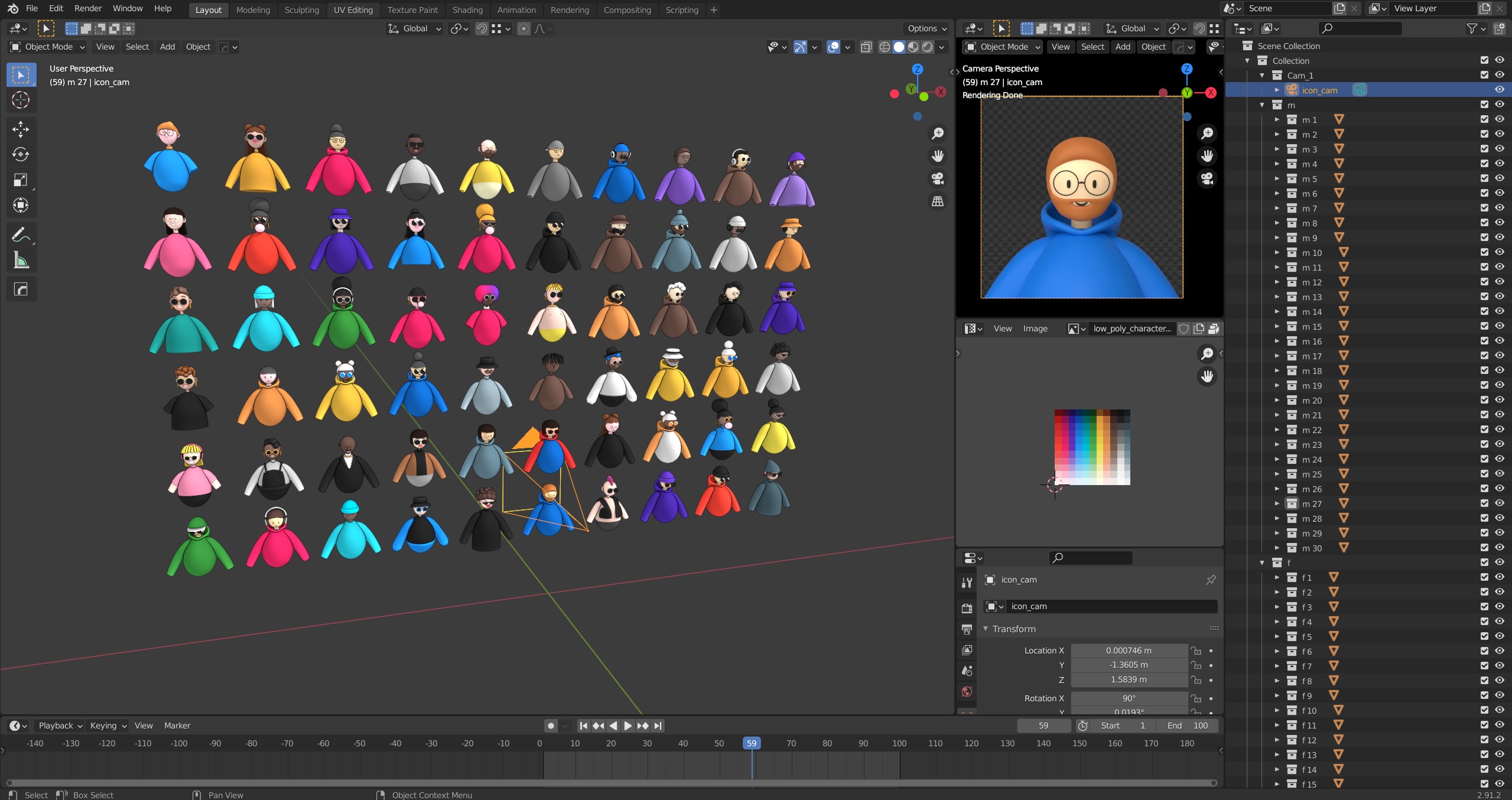The image size is (1512, 800).
Task: Switch to UV Editing workspace tab
Action: point(353,9)
